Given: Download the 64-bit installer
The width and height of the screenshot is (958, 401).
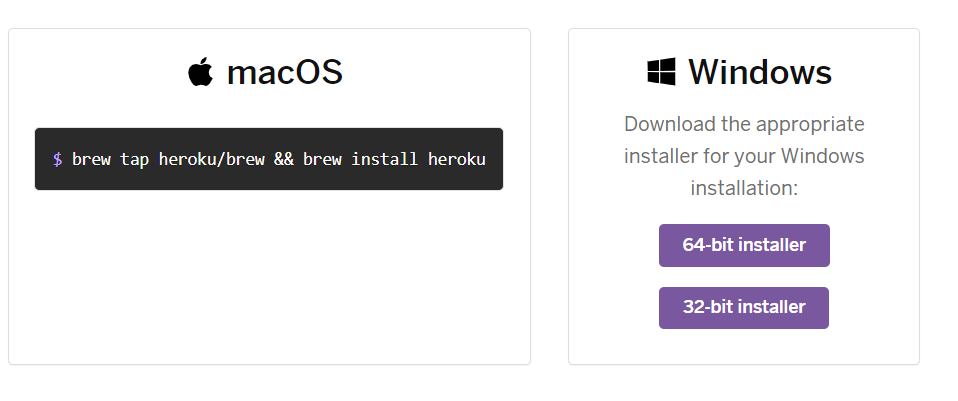Looking at the screenshot, I should (x=744, y=245).
